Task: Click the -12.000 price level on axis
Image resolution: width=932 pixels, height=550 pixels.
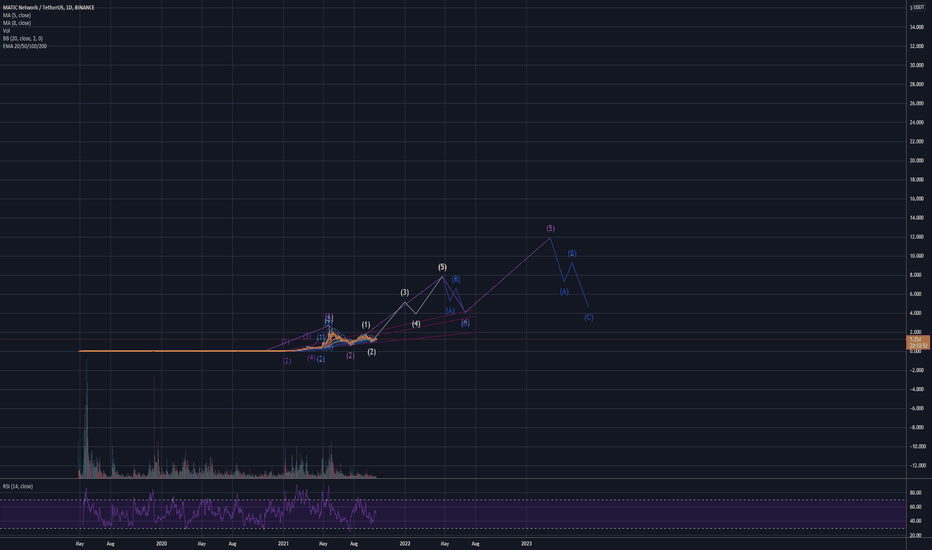Action: (915, 466)
